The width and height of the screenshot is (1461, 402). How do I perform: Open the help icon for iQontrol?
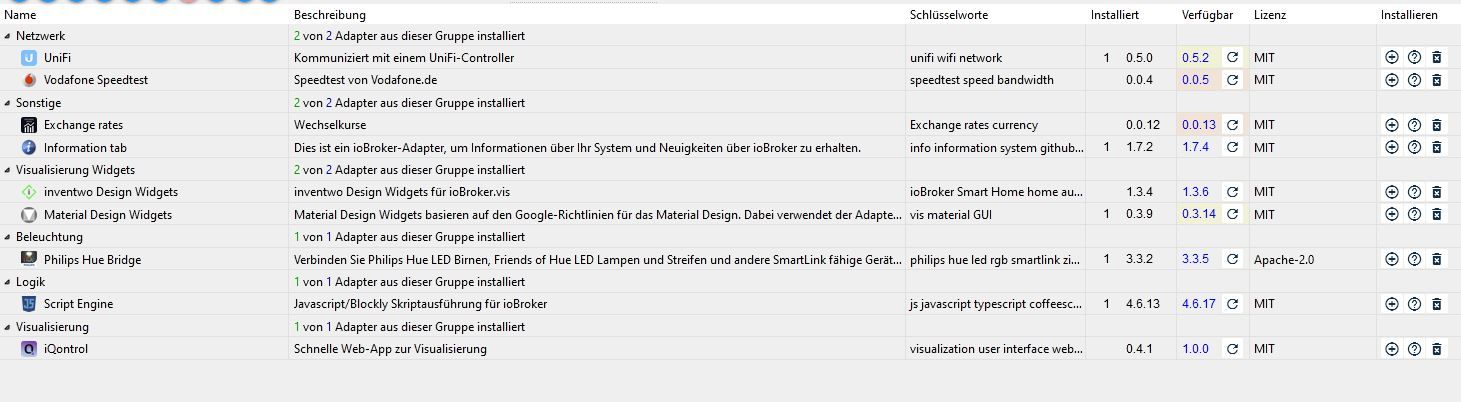click(x=1414, y=349)
